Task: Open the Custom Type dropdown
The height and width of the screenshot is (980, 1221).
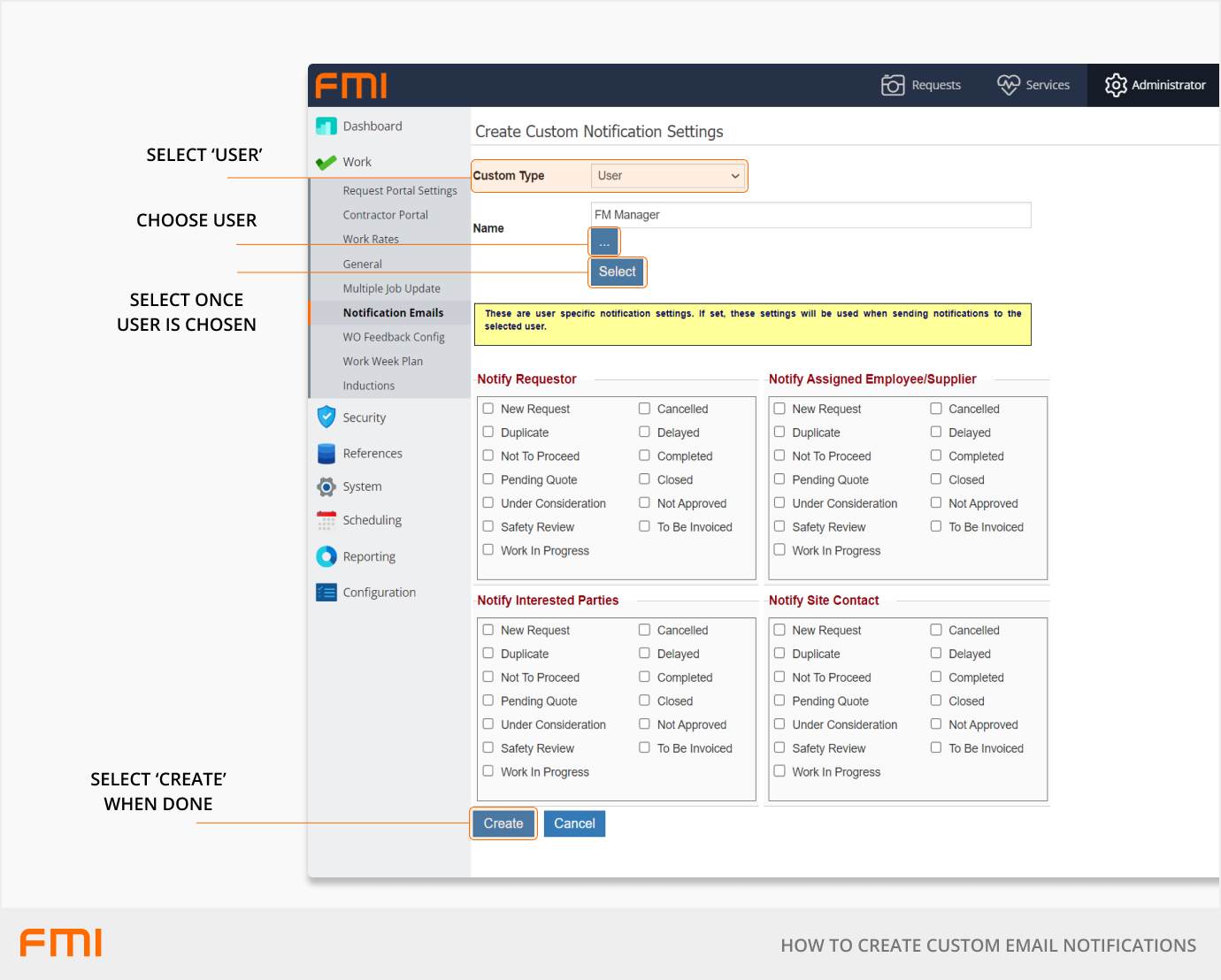Action: pos(668,176)
